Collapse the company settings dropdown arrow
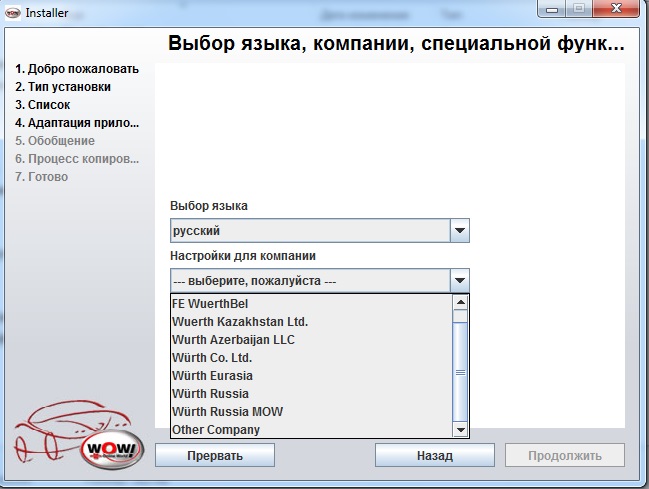 pyautogui.click(x=459, y=281)
